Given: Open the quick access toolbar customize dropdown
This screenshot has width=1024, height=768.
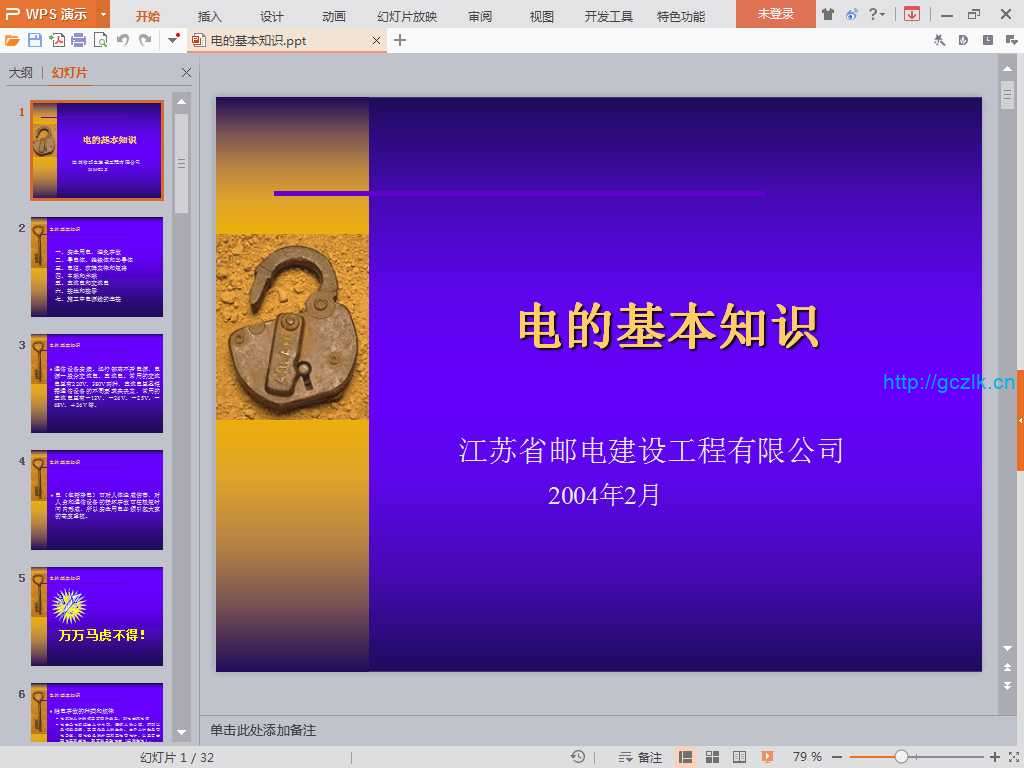Looking at the screenshot, I should [x=173, y=40].
